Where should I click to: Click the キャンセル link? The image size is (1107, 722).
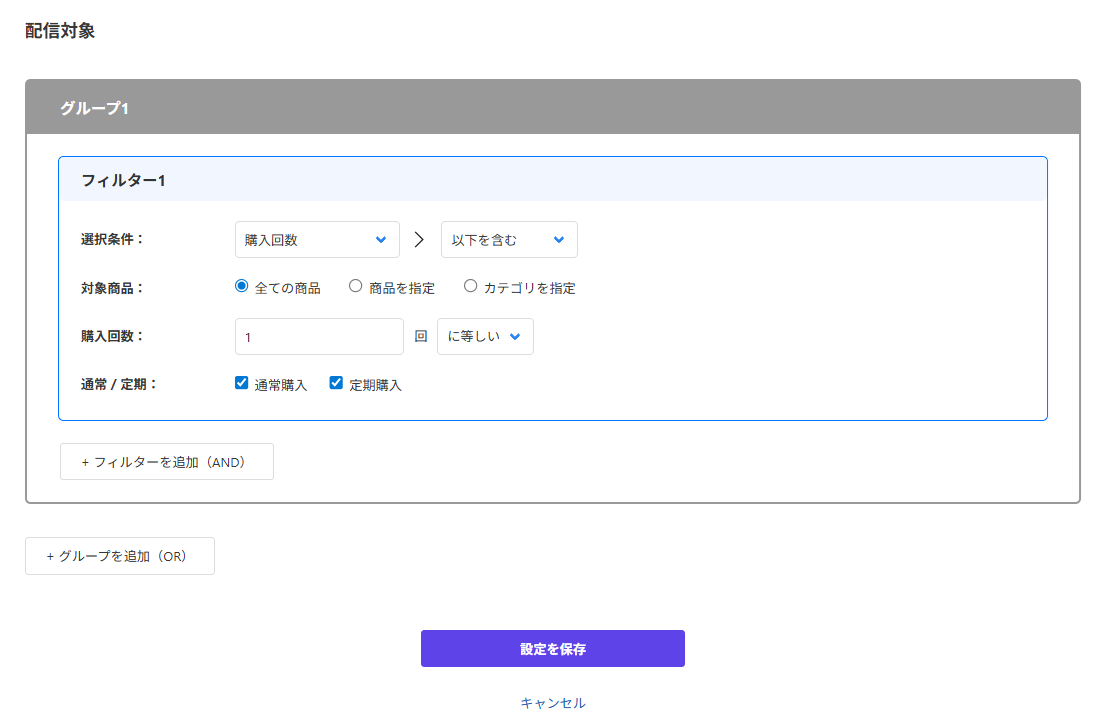point(552,703)
